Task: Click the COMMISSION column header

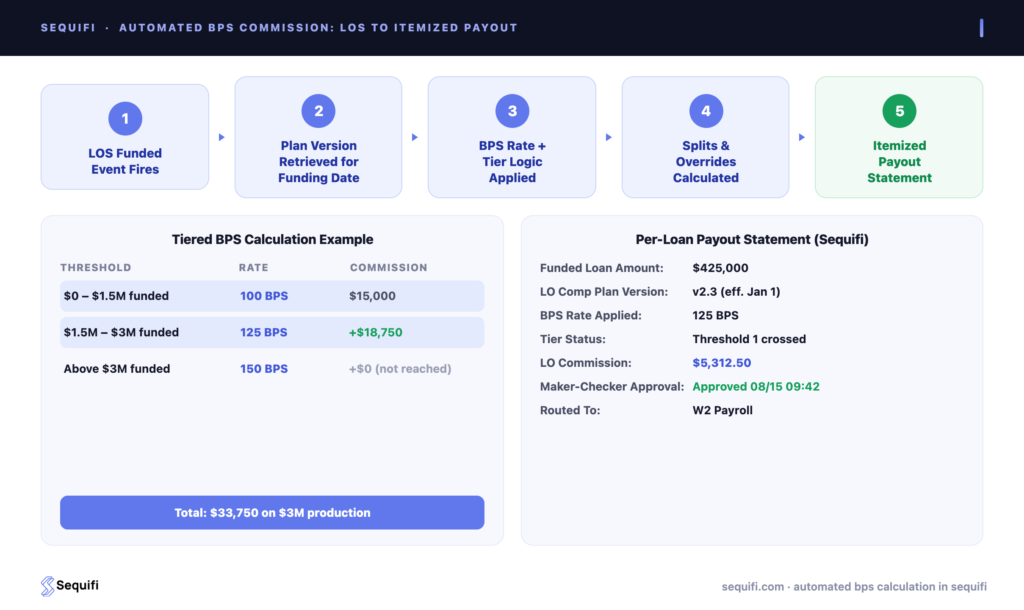Action: [x=389, y=267]
